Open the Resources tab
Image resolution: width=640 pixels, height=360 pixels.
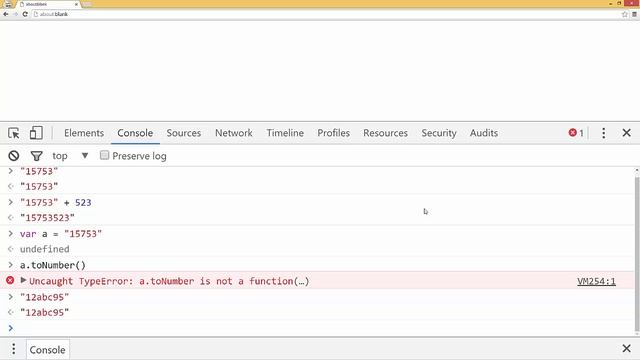point(385,133)
